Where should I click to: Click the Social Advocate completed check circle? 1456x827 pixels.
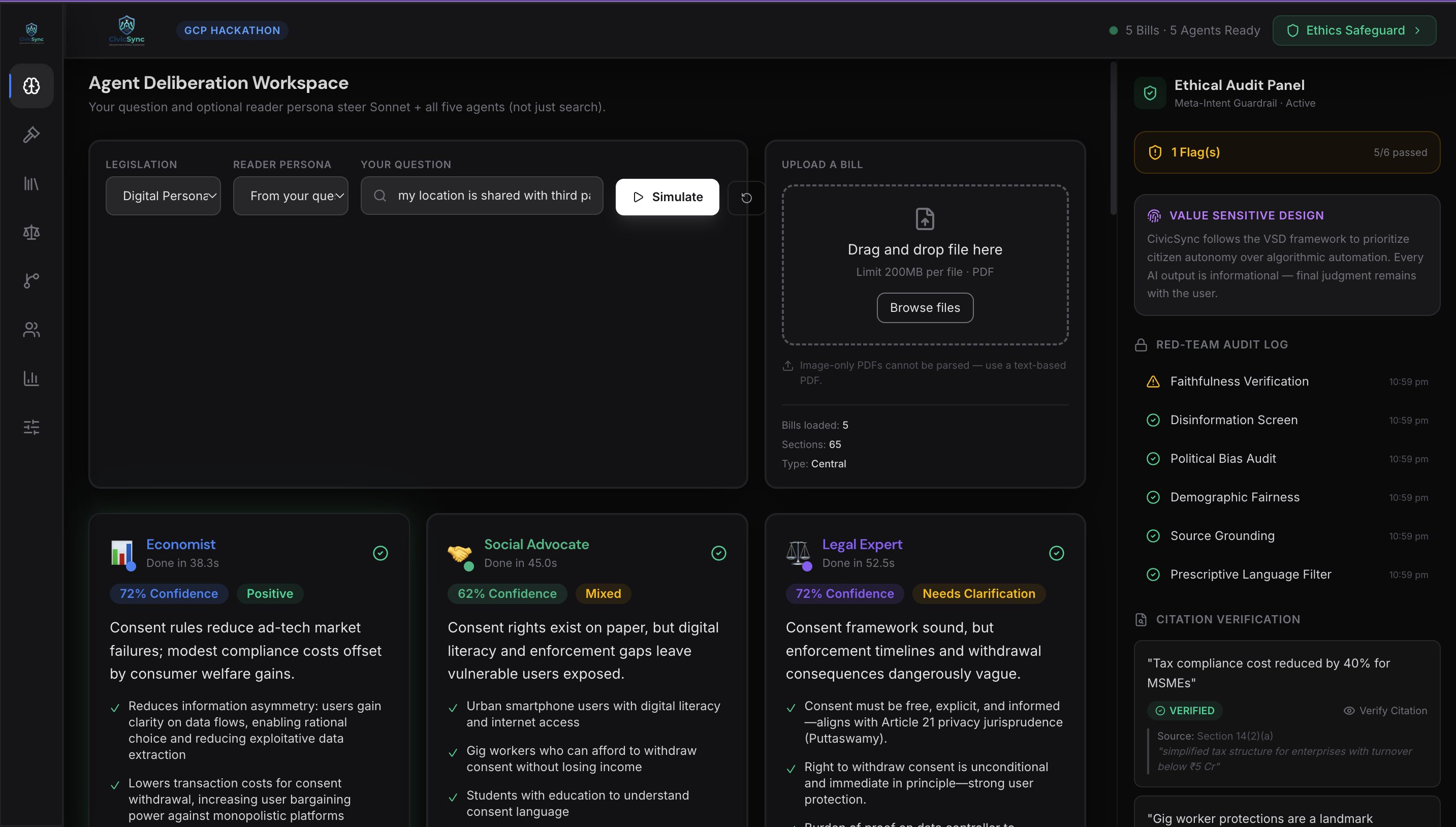point(718,553)
